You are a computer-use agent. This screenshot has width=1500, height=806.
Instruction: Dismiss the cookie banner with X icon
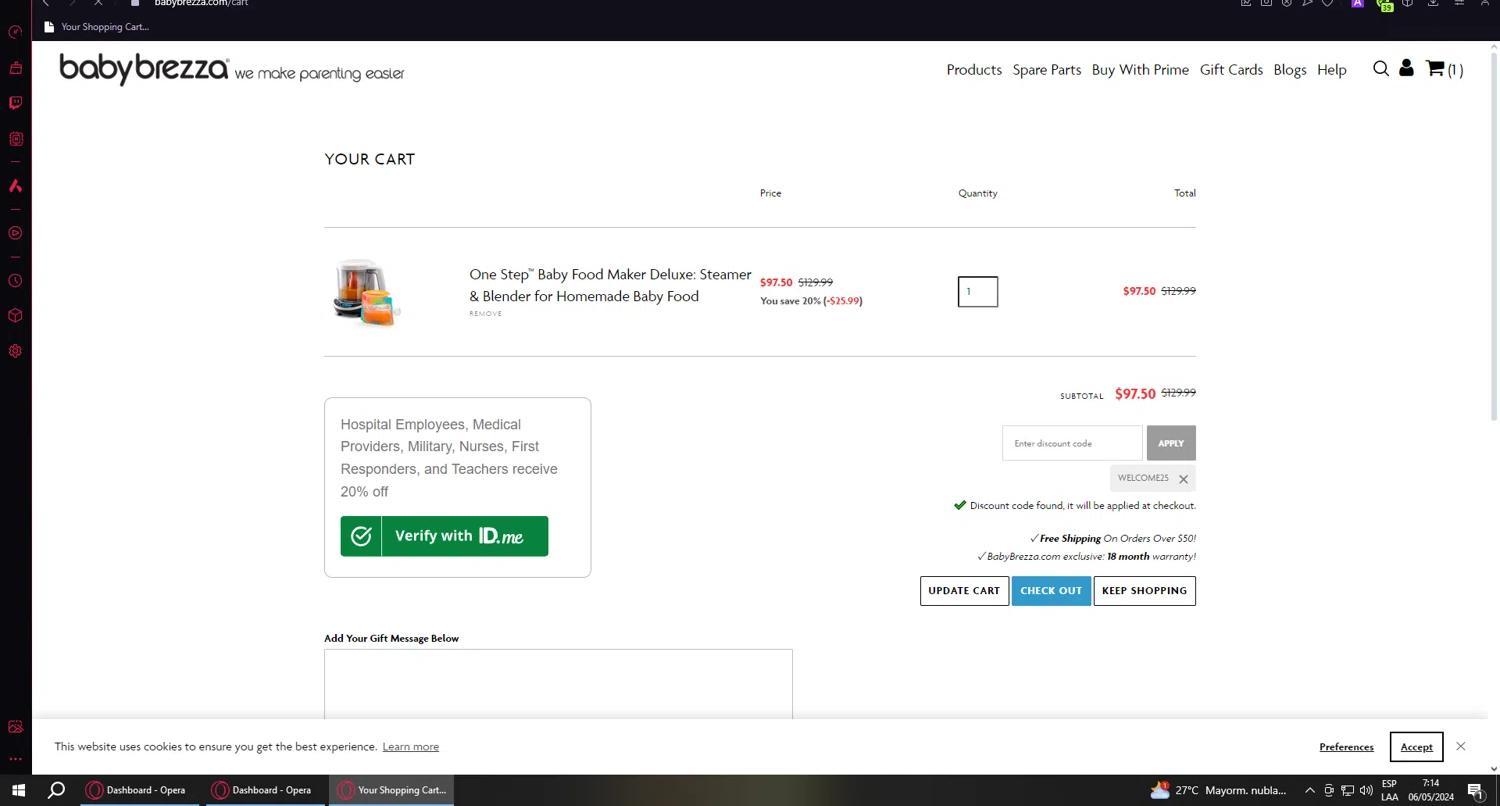pos(1461,746)
